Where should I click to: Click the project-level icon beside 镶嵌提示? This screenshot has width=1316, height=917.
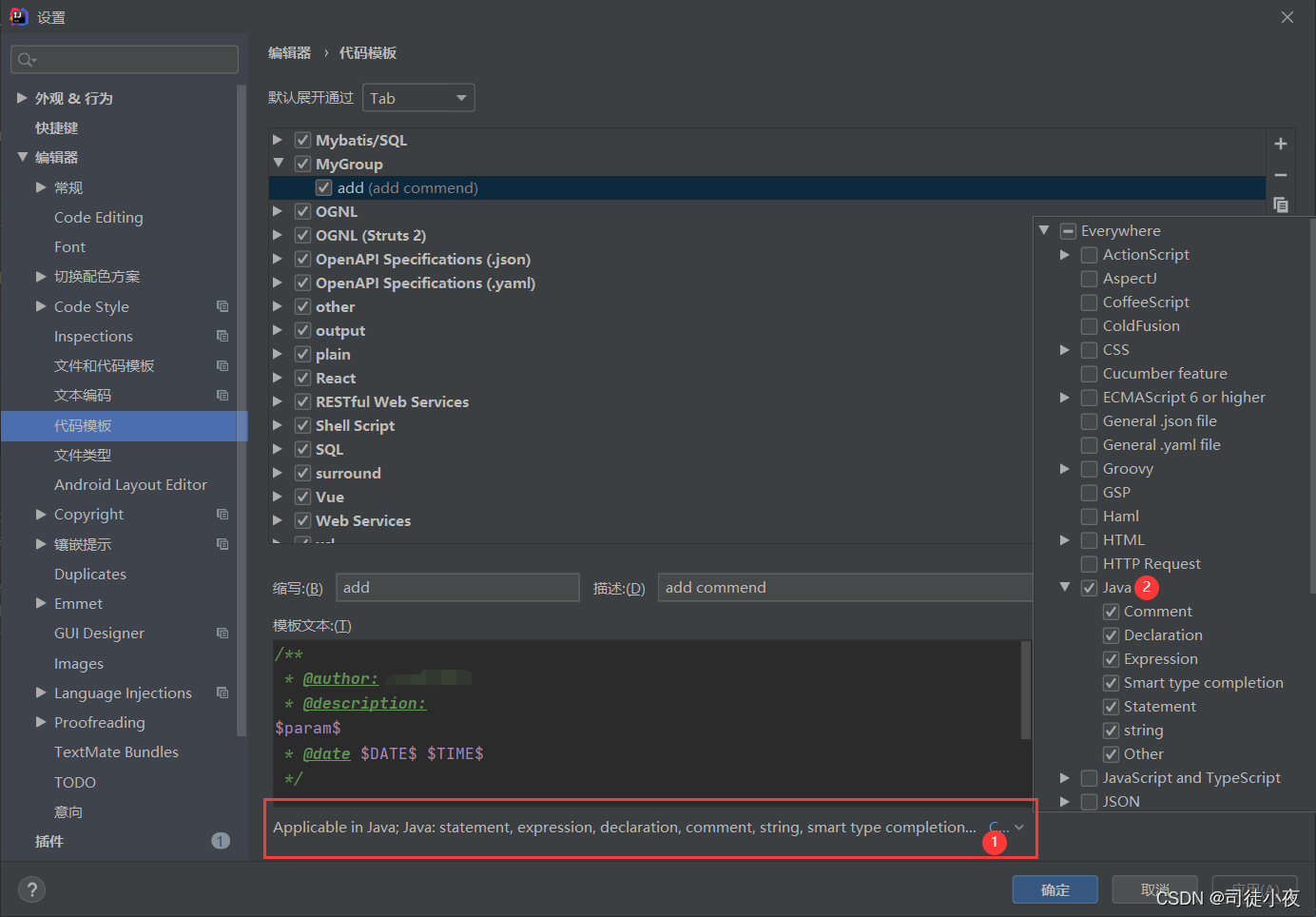[x=223, y=544]
